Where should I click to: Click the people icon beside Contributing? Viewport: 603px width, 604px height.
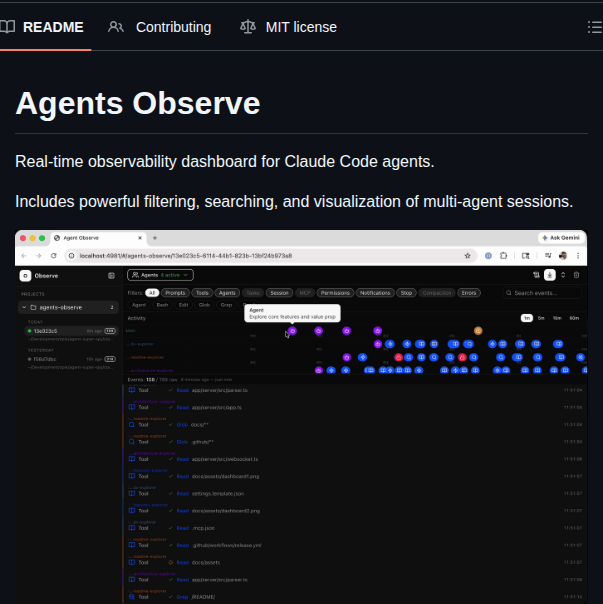pos(116,27)
